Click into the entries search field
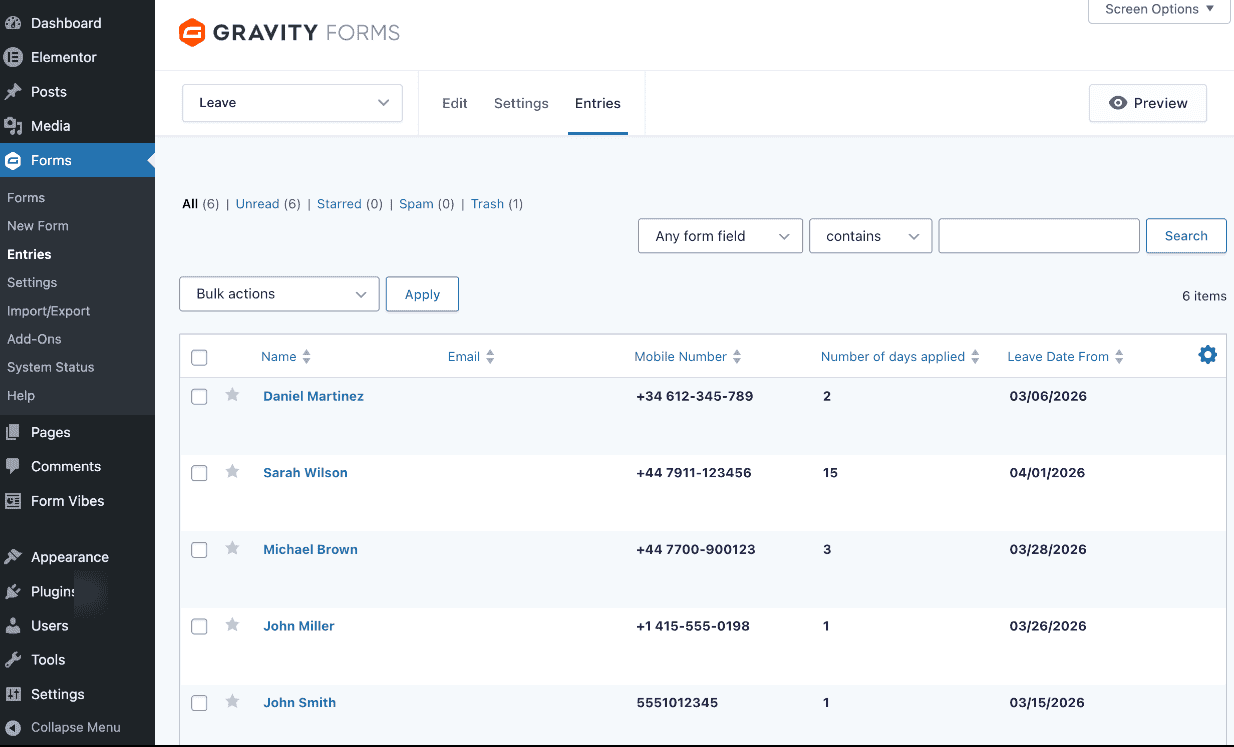 [x=1039, y=236]
